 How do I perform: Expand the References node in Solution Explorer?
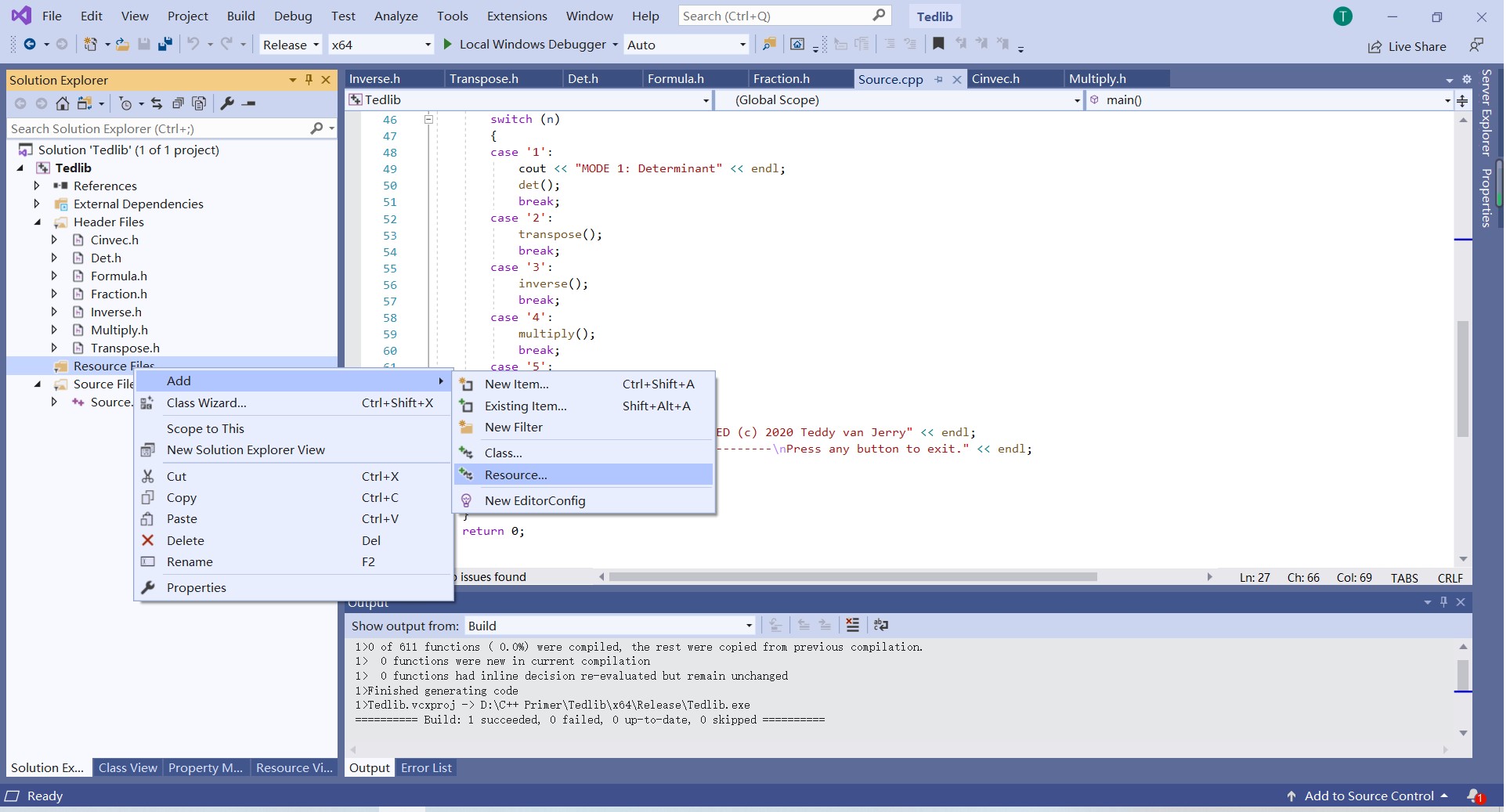pos(37,186)
